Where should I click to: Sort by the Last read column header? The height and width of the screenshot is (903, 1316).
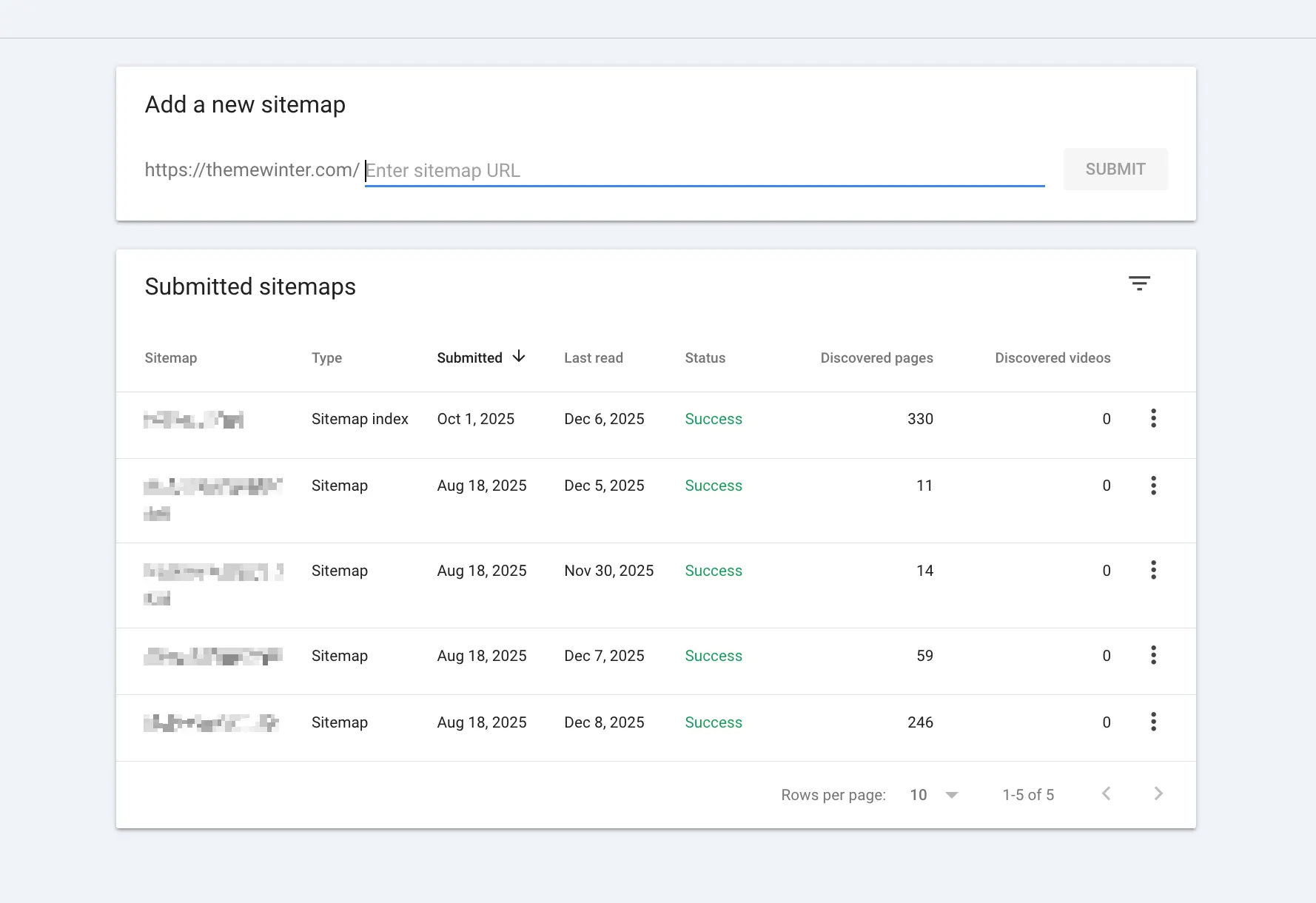point(593,357)
